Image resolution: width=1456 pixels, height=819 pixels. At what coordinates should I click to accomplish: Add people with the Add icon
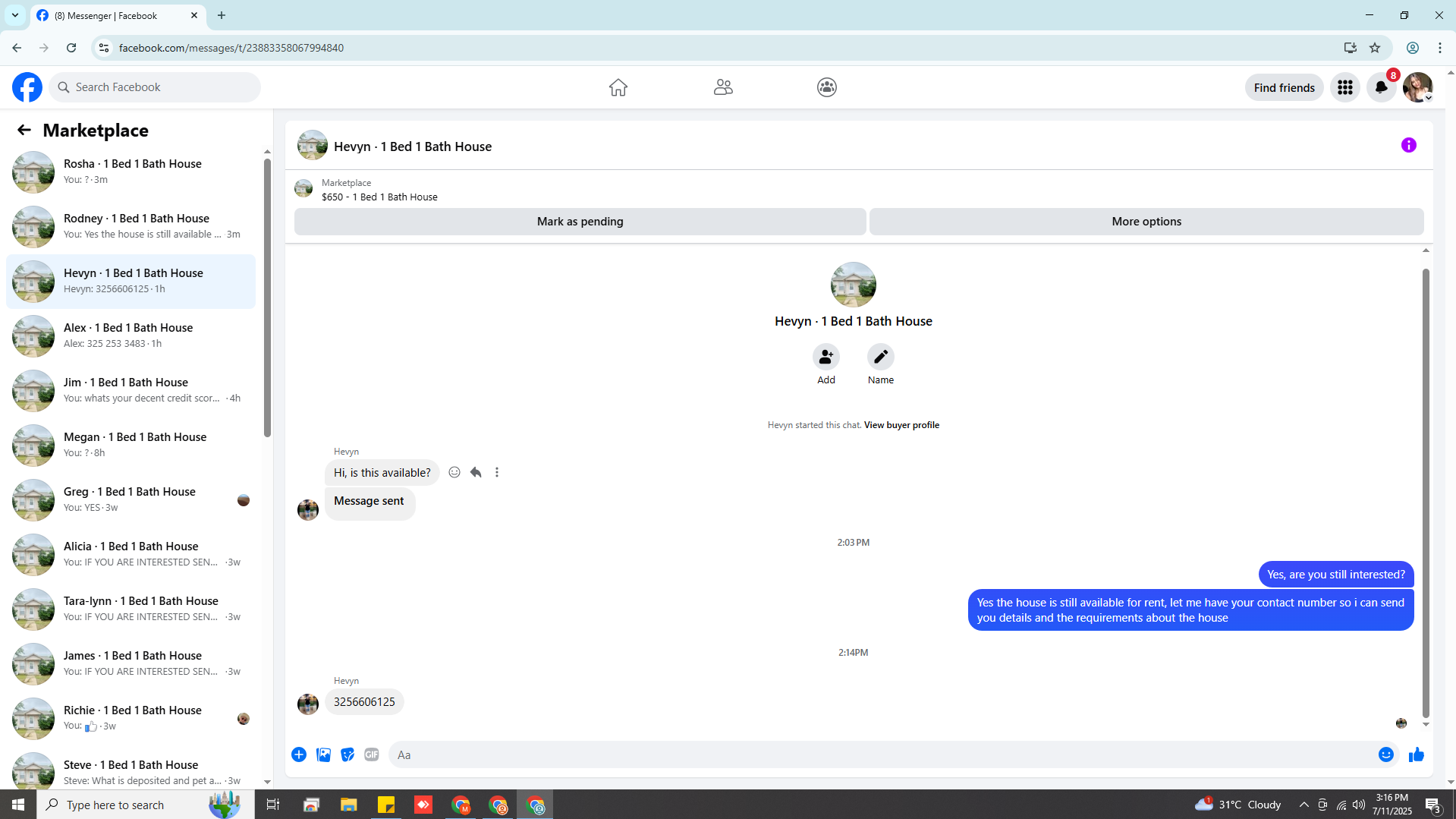826,357
